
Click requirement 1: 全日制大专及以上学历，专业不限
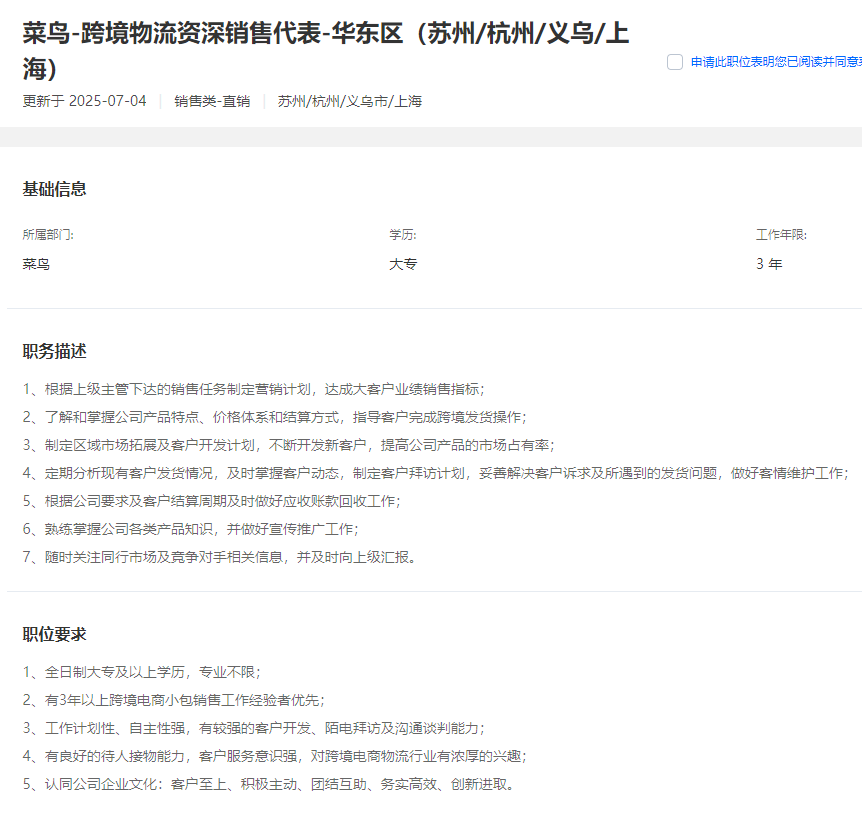(x=142, y=672)
